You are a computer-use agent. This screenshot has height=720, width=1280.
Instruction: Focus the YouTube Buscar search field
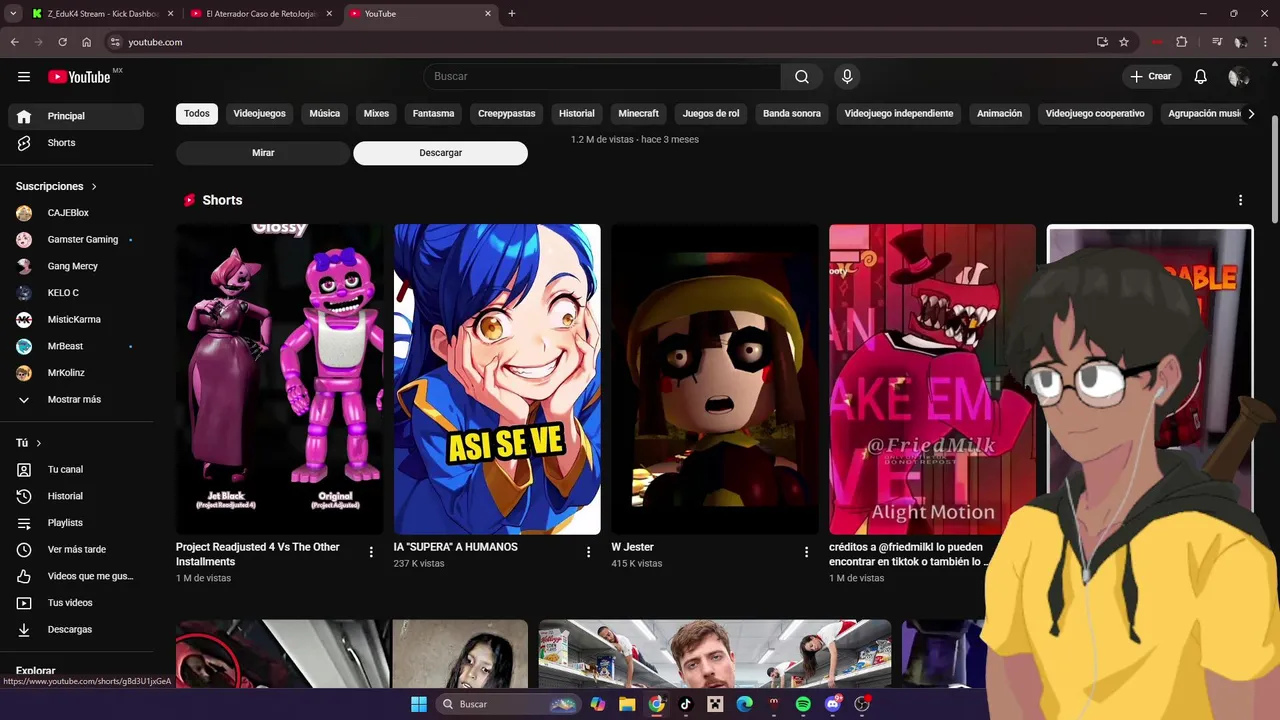[603, 77]
